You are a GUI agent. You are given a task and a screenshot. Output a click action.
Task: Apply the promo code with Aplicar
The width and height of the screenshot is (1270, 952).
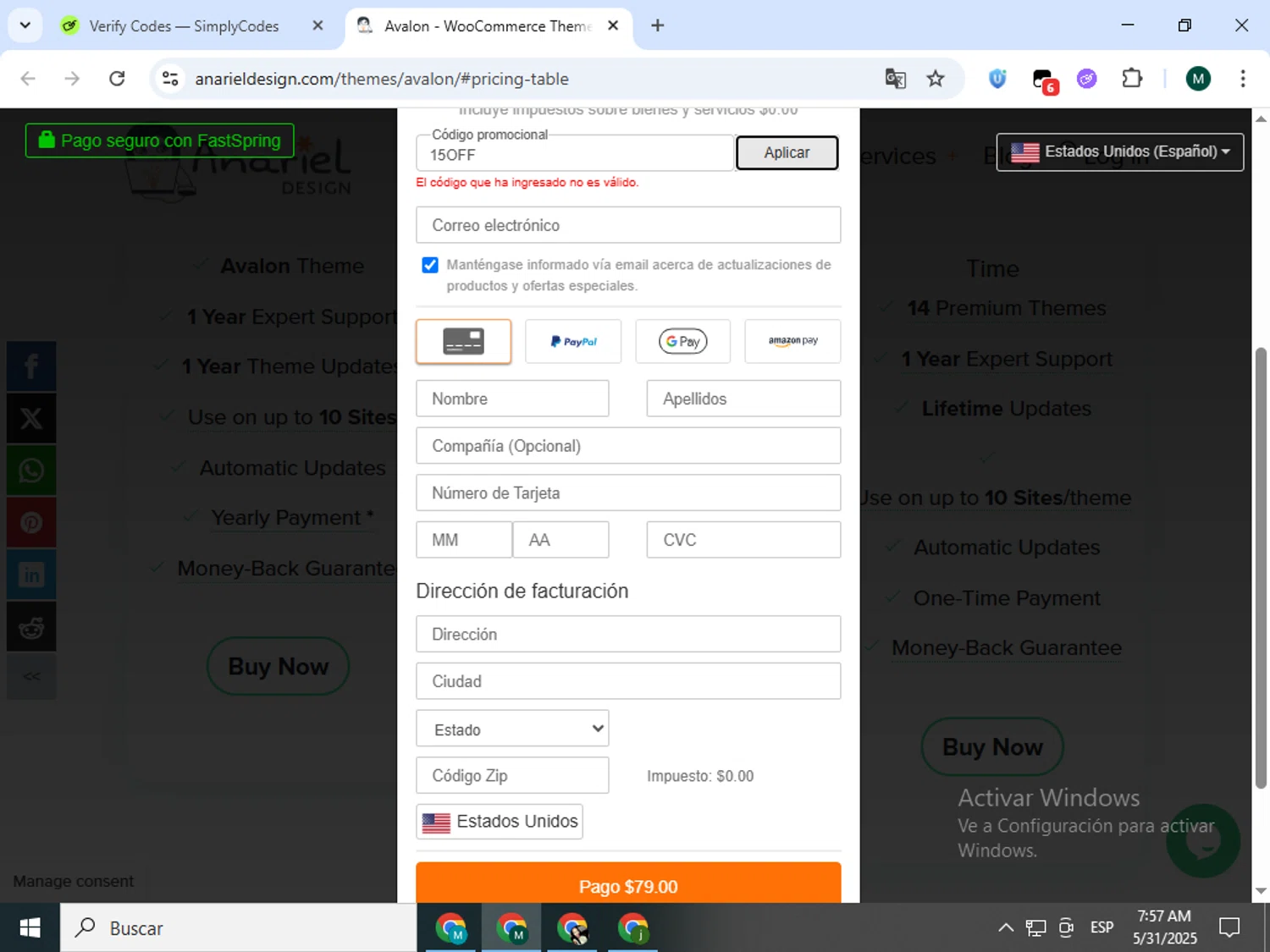(787, 152)
